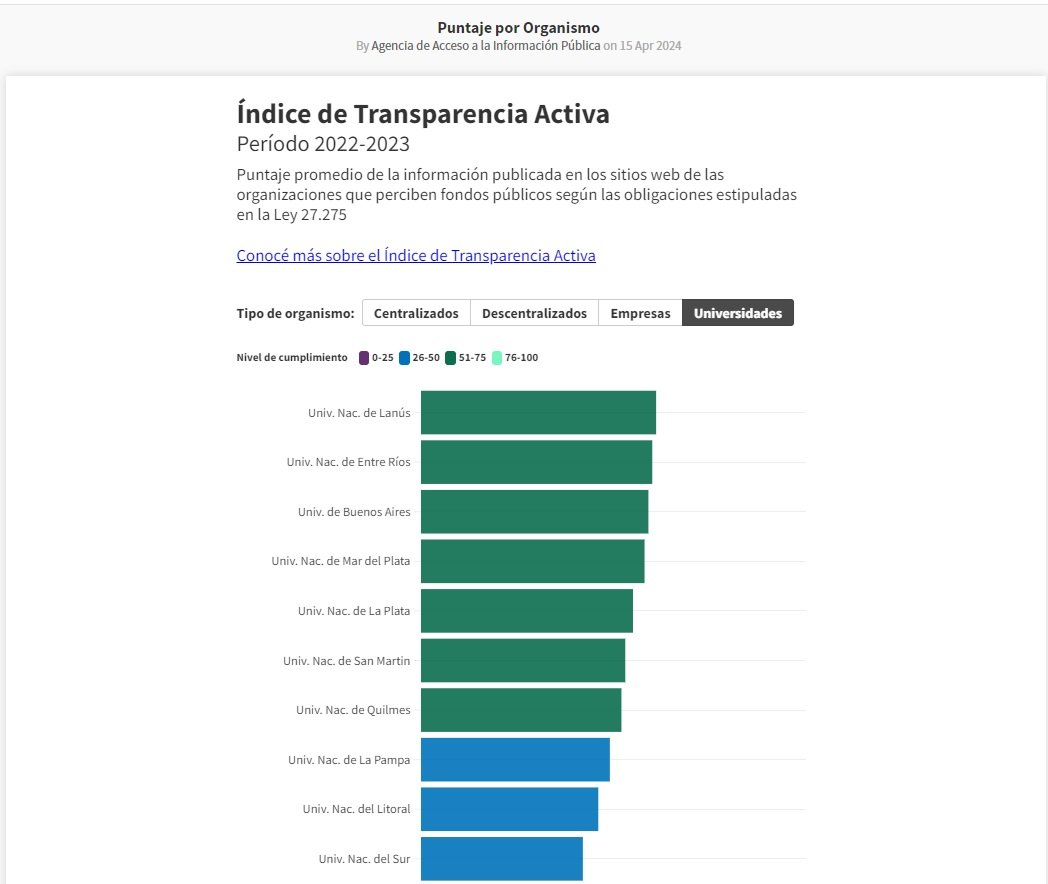
Task: Click the blue 26-50 legend swatch
Action: [404, 358]
